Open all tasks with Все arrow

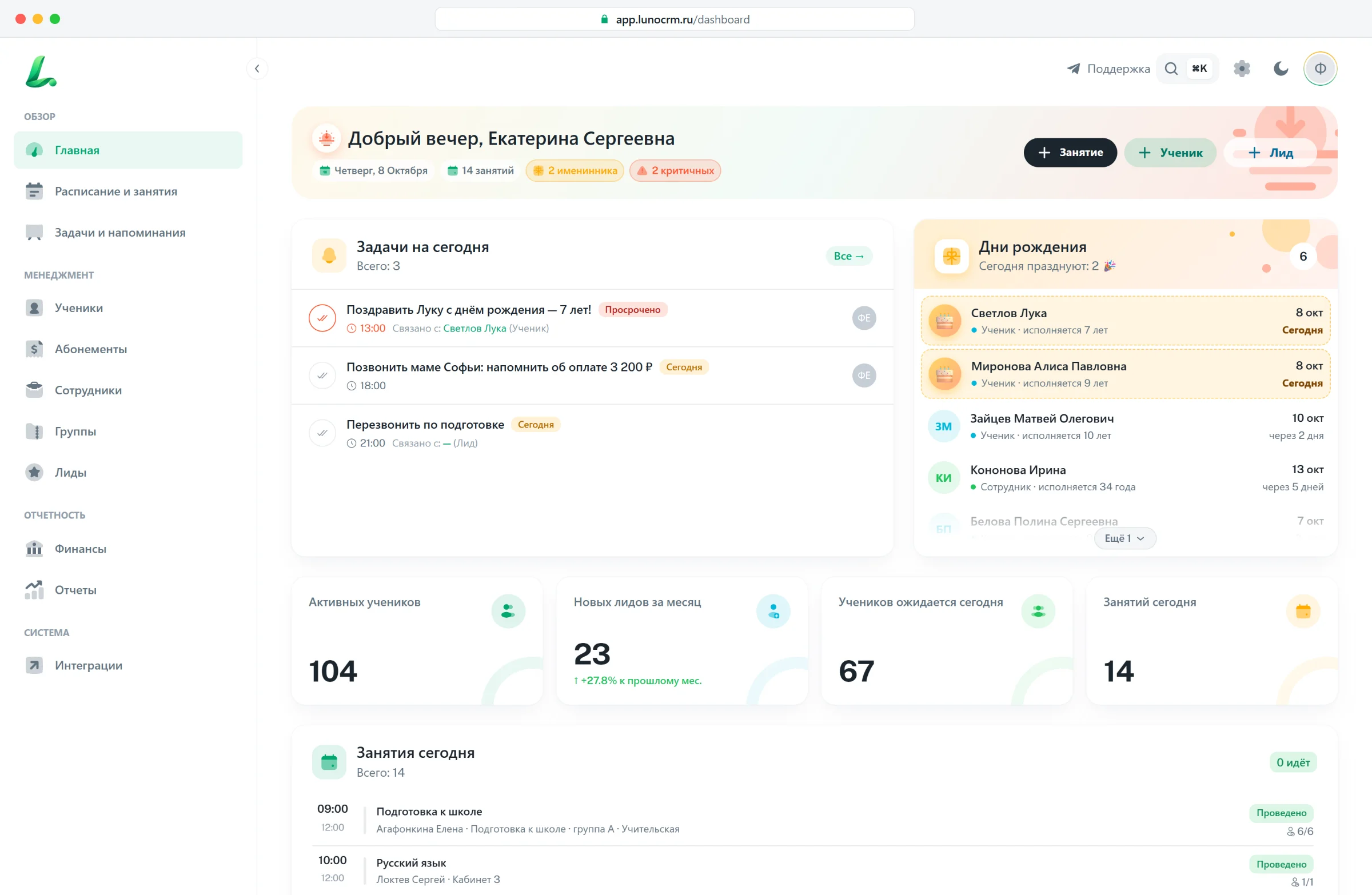[x=848, y=256]
